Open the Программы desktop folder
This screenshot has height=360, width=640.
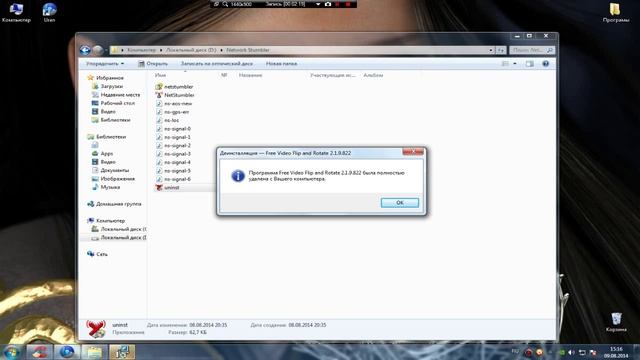click(616, 12)
